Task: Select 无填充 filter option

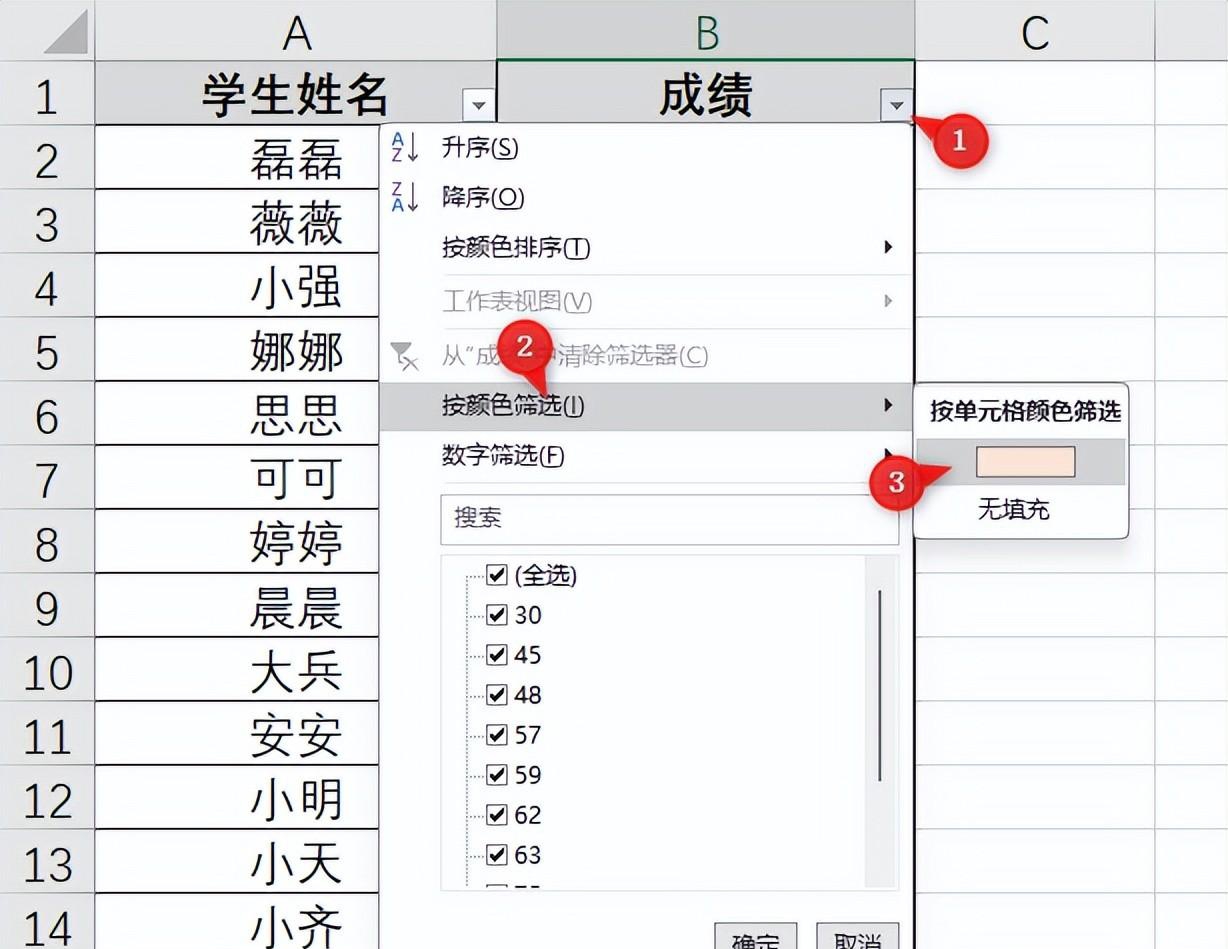Action: [1014, 510]
